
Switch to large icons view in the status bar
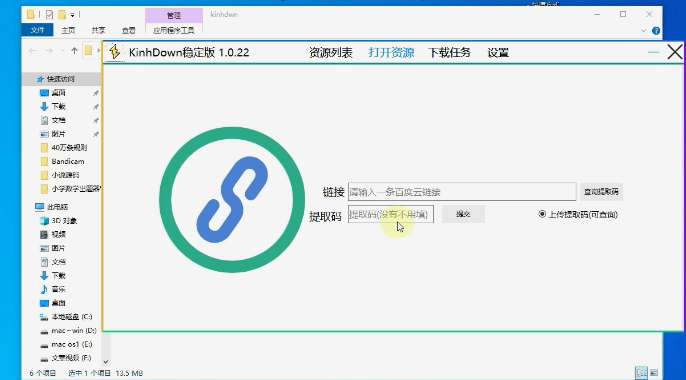(654, 373)
